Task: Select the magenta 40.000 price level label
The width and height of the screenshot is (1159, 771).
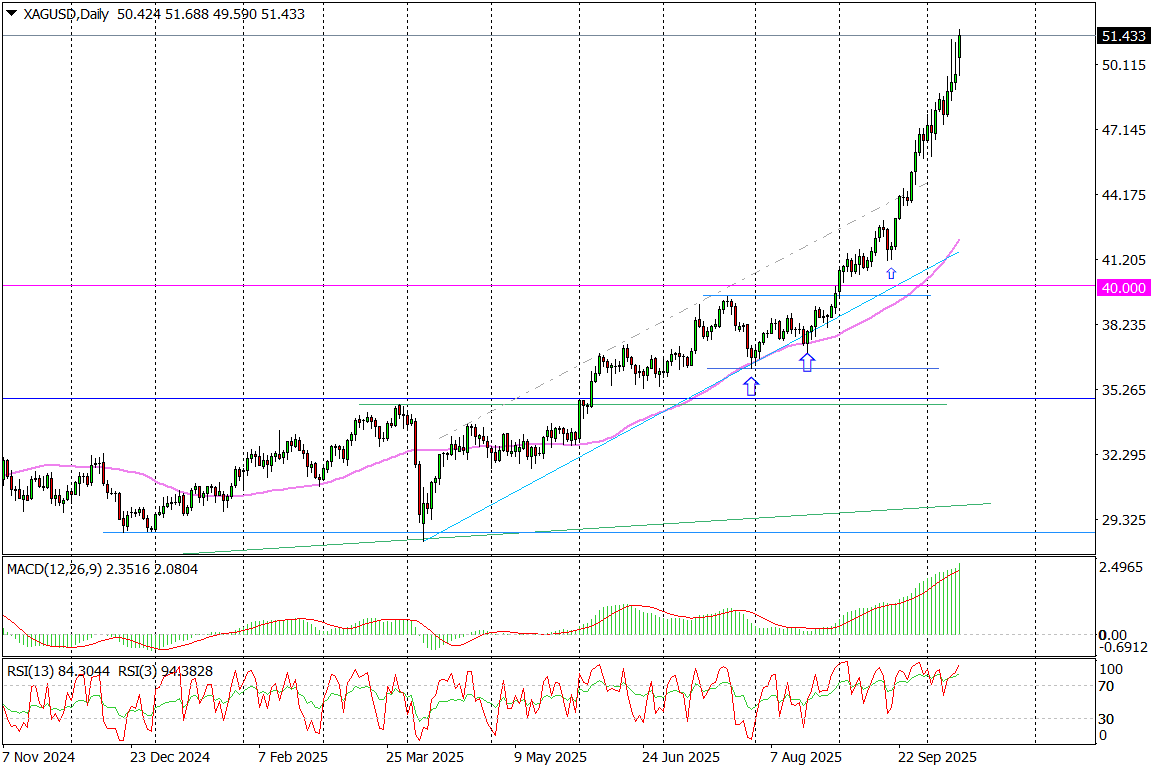Action: point(1122,287)
